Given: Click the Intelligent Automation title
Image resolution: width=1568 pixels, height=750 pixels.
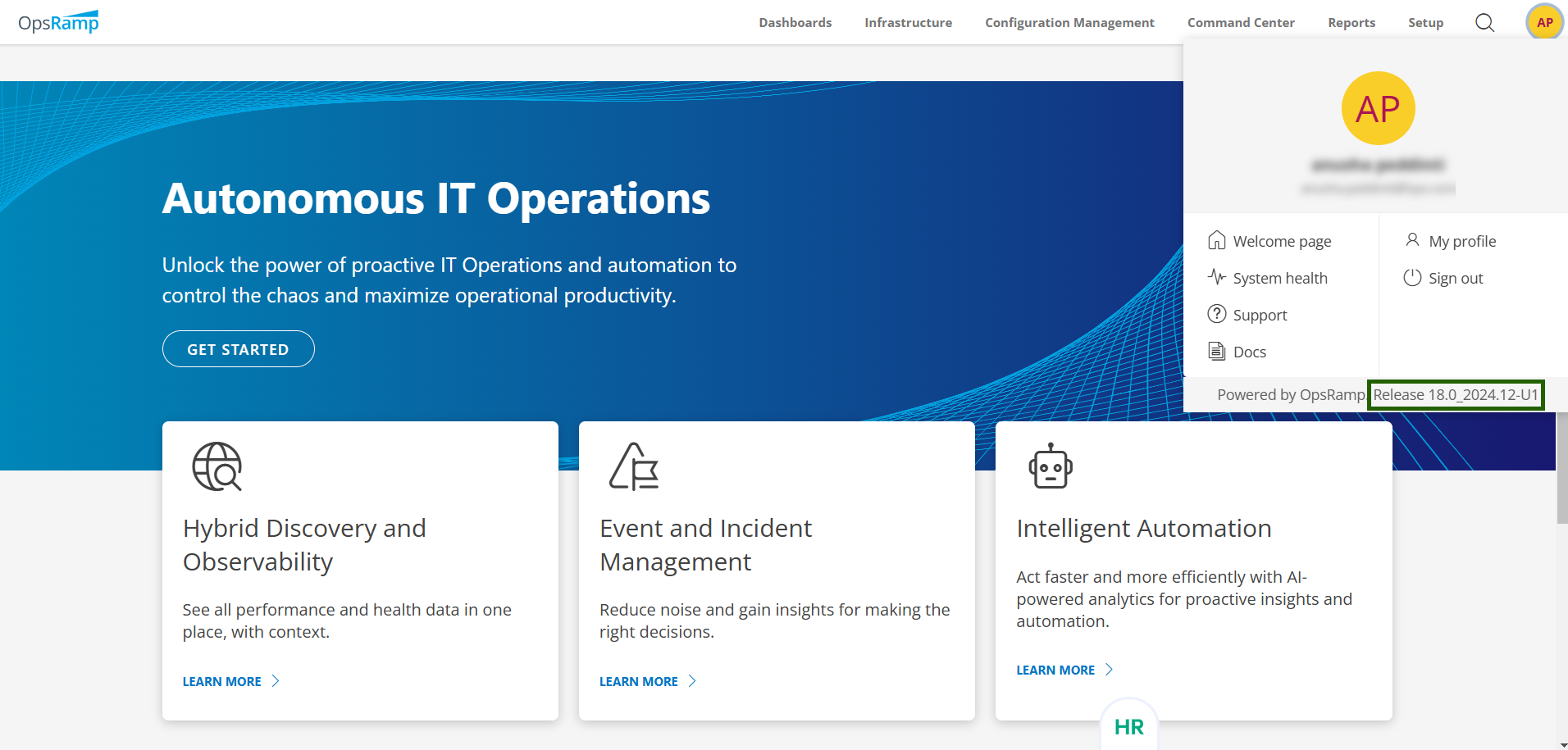Looking at the screenshot, I should click(x=1144, y=529).
